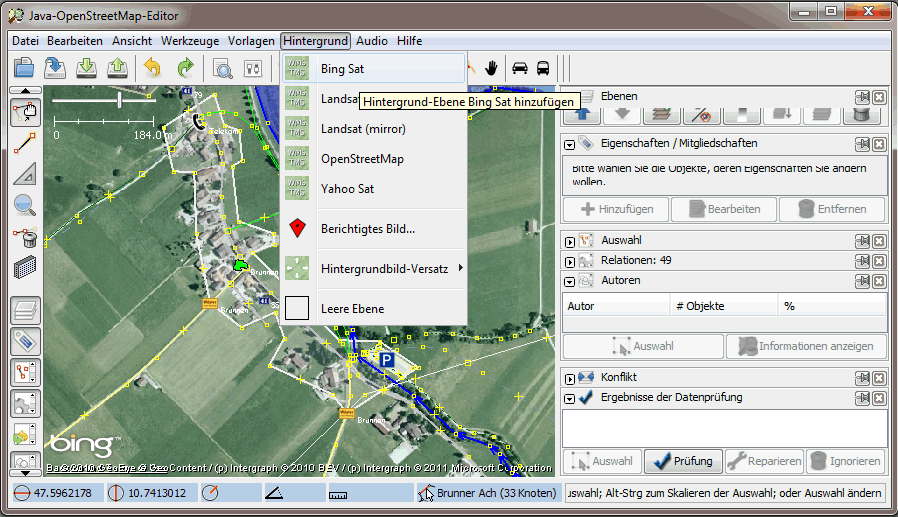Add Yahoo Sat background layer
This screenshot has width=898, height=517.
(347, 188)
